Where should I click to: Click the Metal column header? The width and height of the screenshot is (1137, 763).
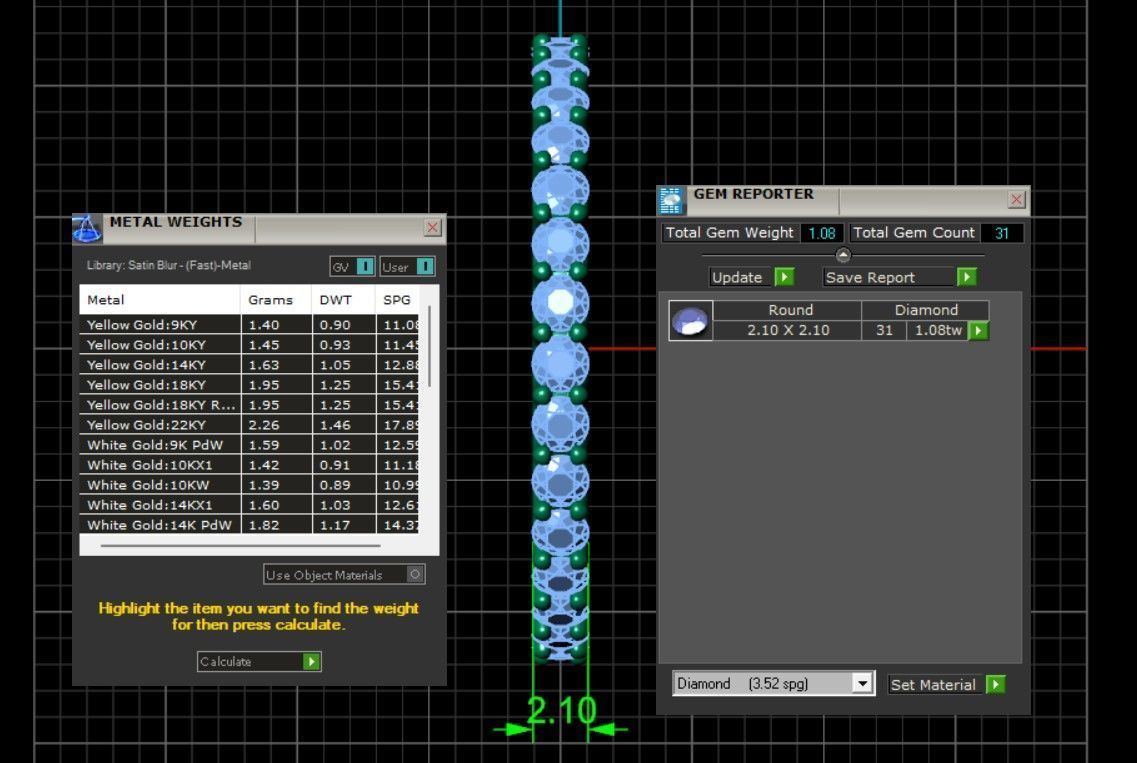(160, 300)
